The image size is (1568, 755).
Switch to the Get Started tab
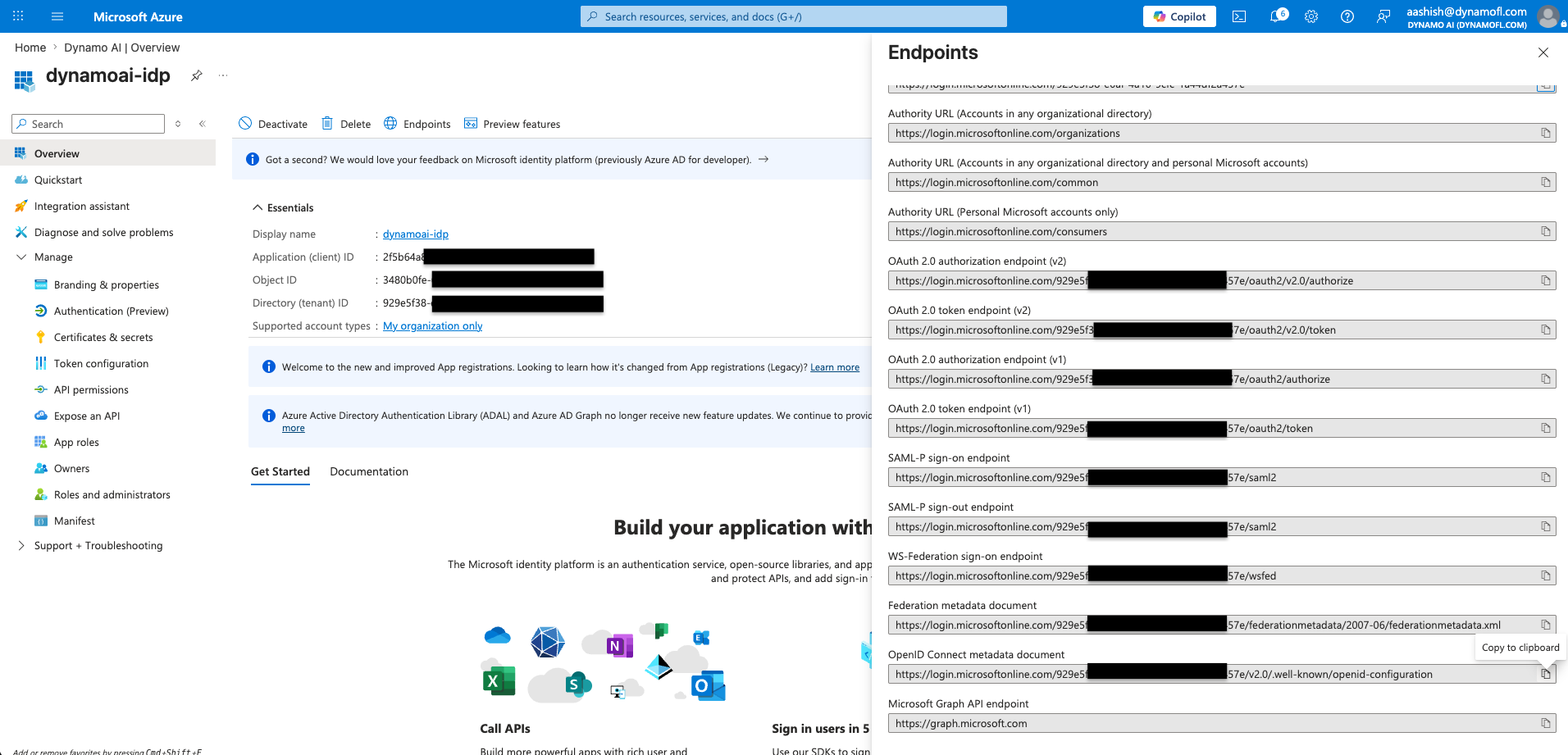[280, 471]
